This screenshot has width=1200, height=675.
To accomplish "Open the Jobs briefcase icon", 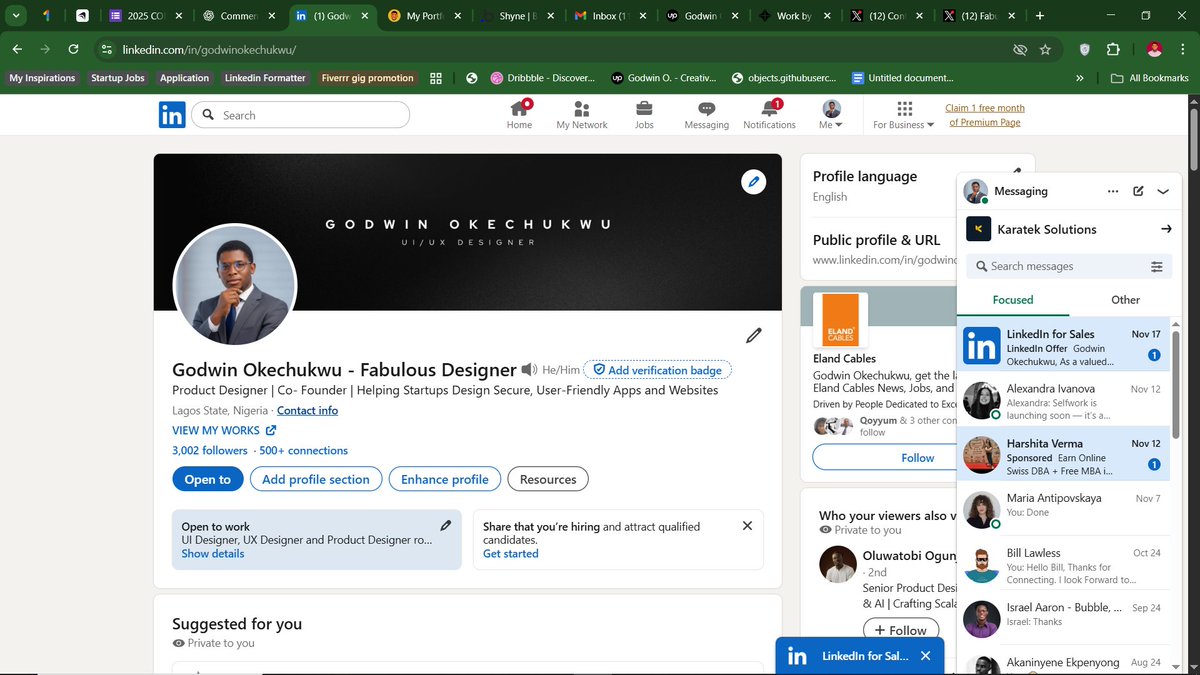I will (x=644, y=107).
